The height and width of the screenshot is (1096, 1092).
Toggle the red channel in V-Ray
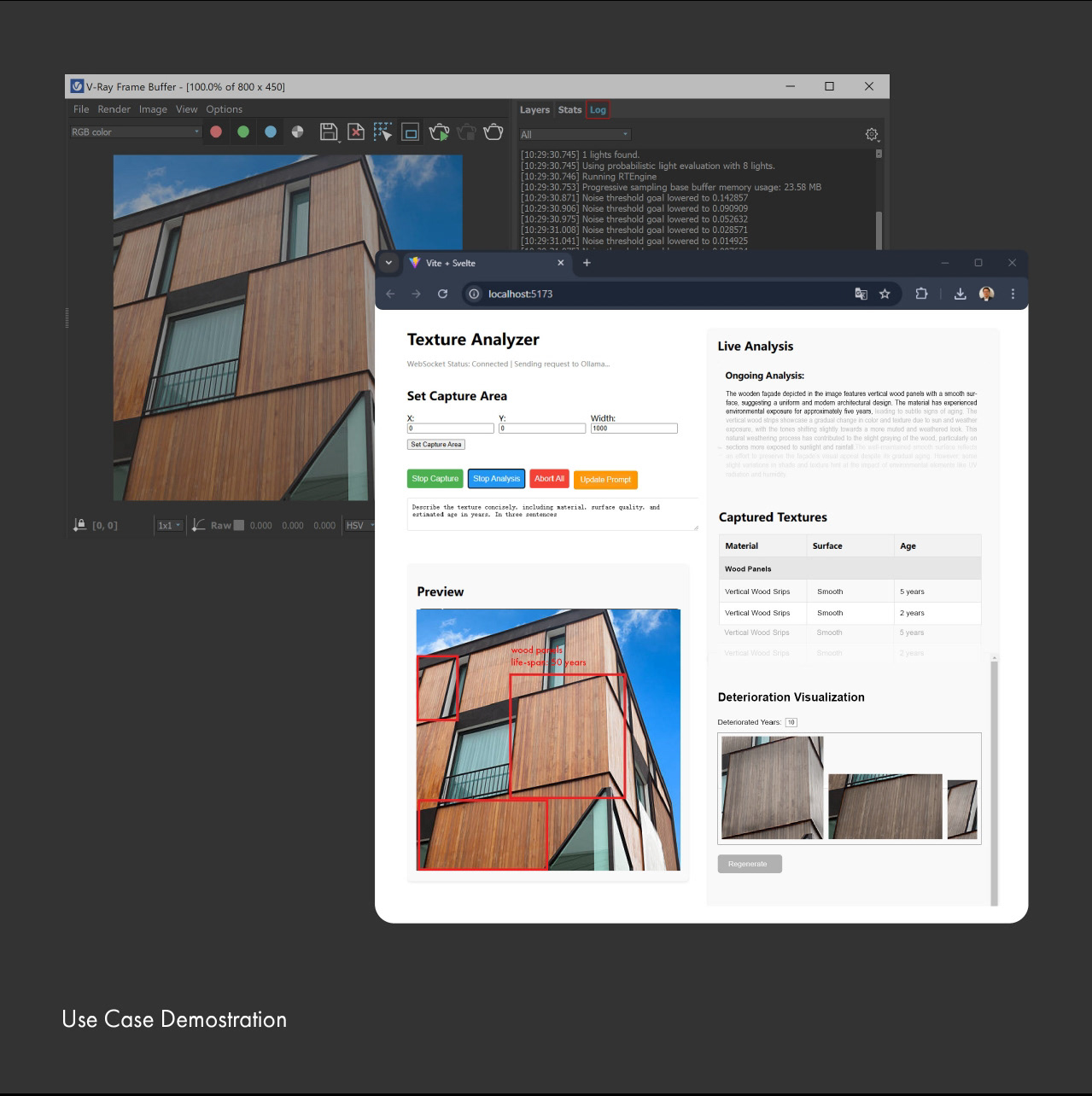(x=216, y=131)
